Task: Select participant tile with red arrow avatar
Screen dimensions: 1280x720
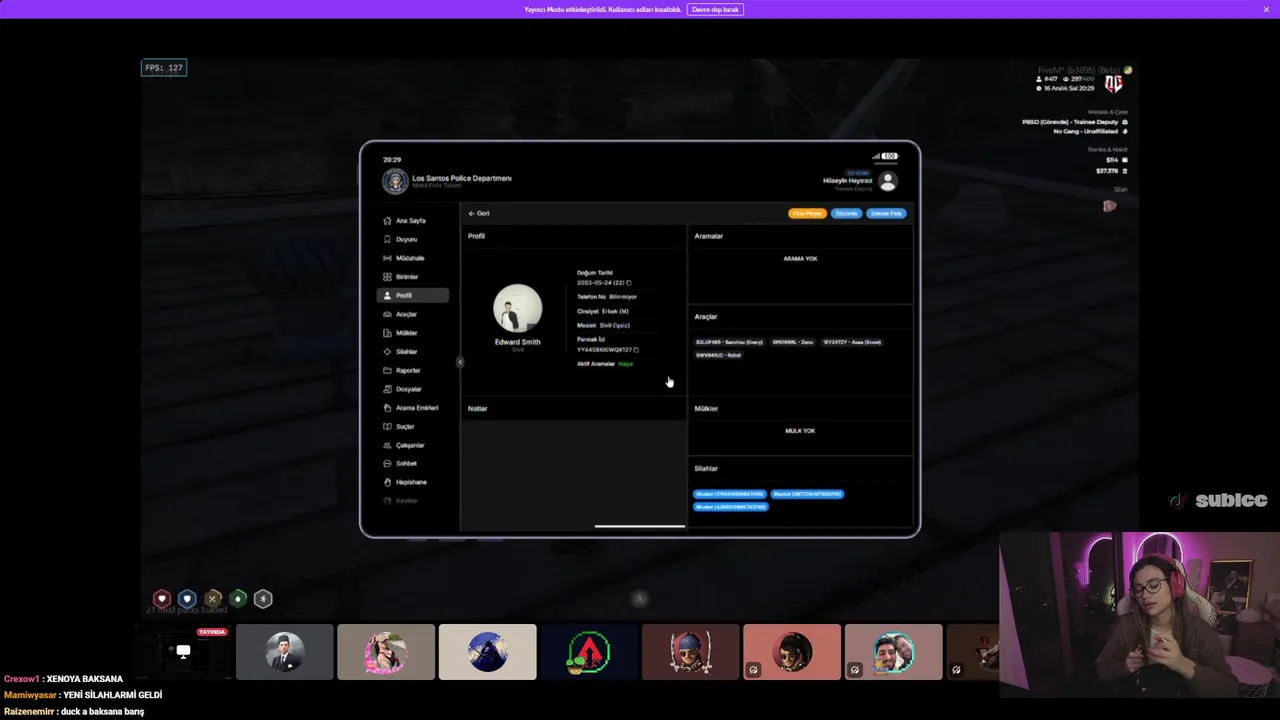Action: 589,652
